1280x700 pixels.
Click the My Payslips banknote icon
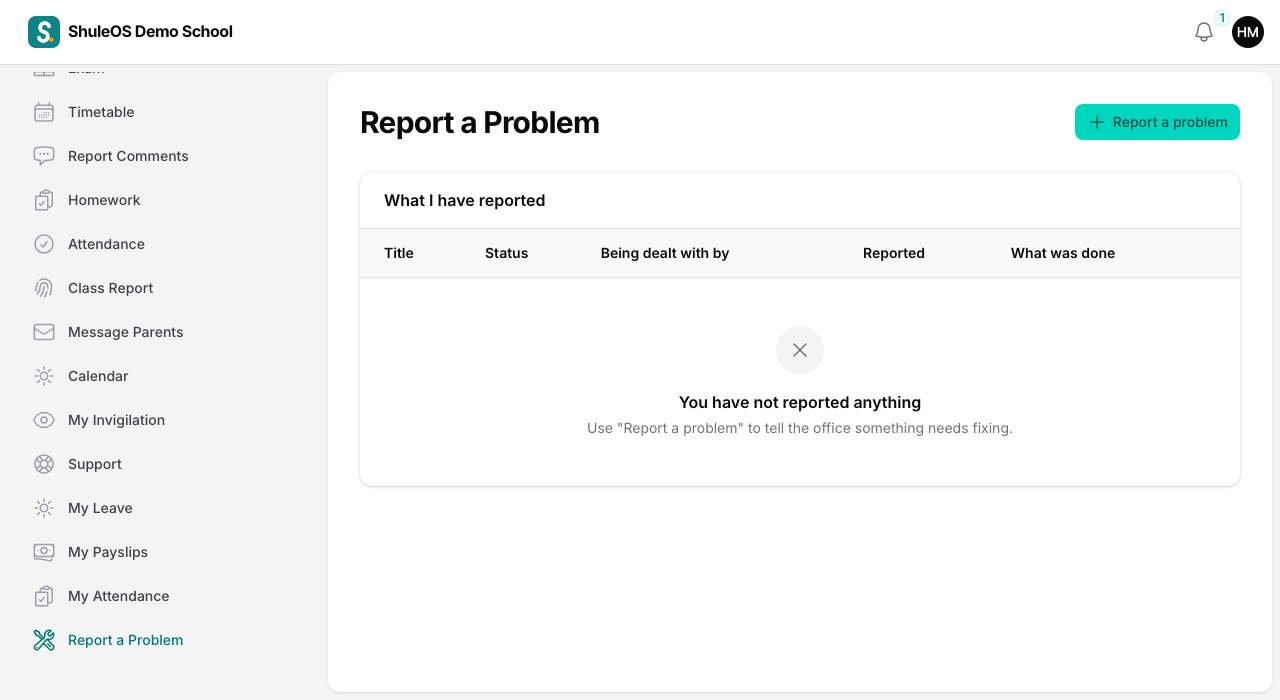point(44,552)
